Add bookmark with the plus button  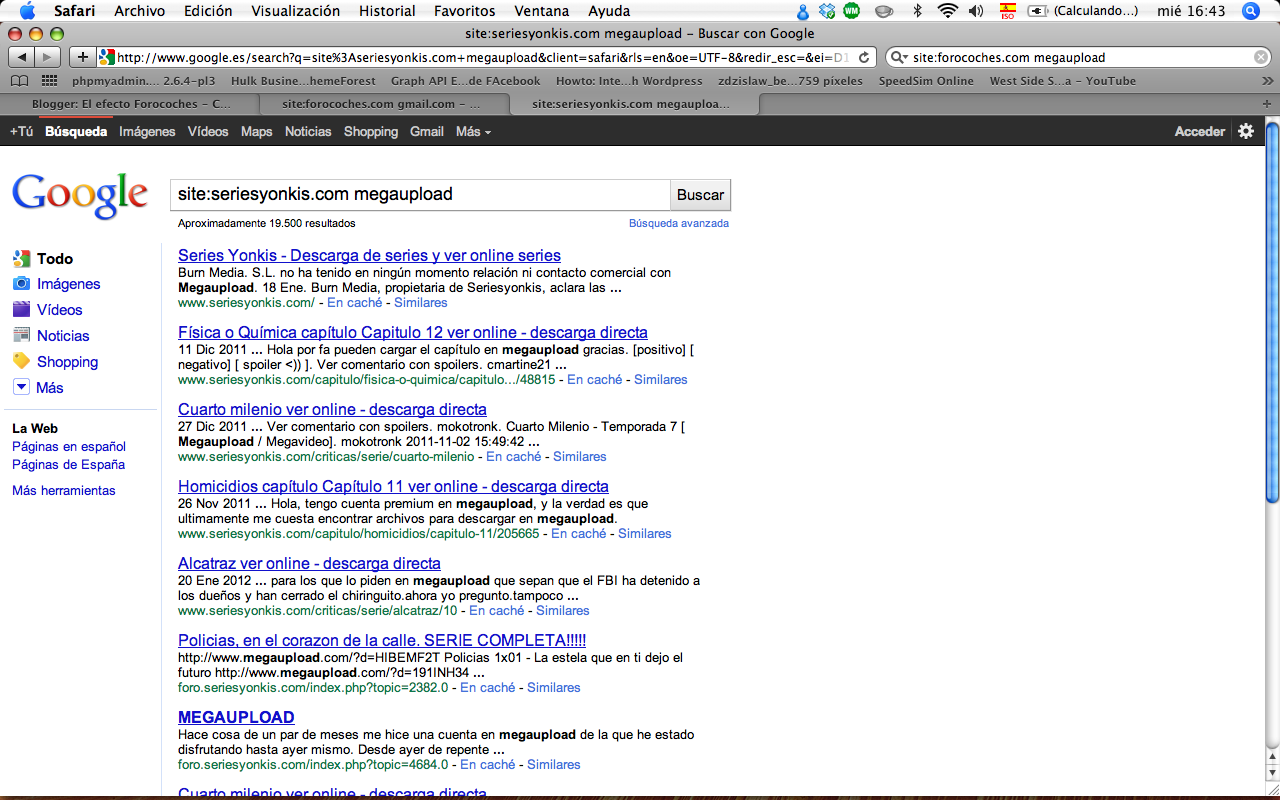[82, 57]
